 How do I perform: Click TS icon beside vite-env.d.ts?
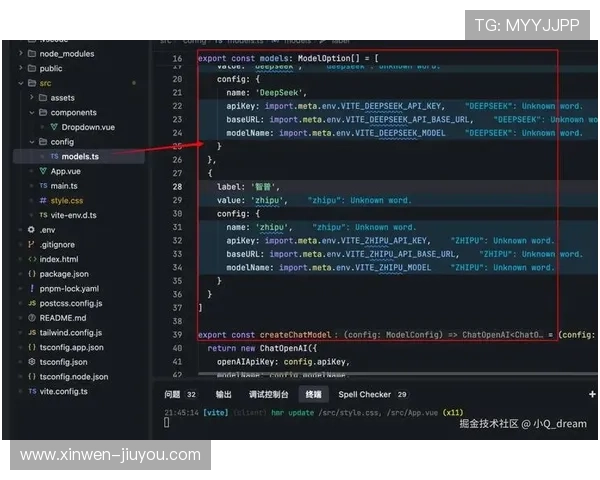[43, 215]
